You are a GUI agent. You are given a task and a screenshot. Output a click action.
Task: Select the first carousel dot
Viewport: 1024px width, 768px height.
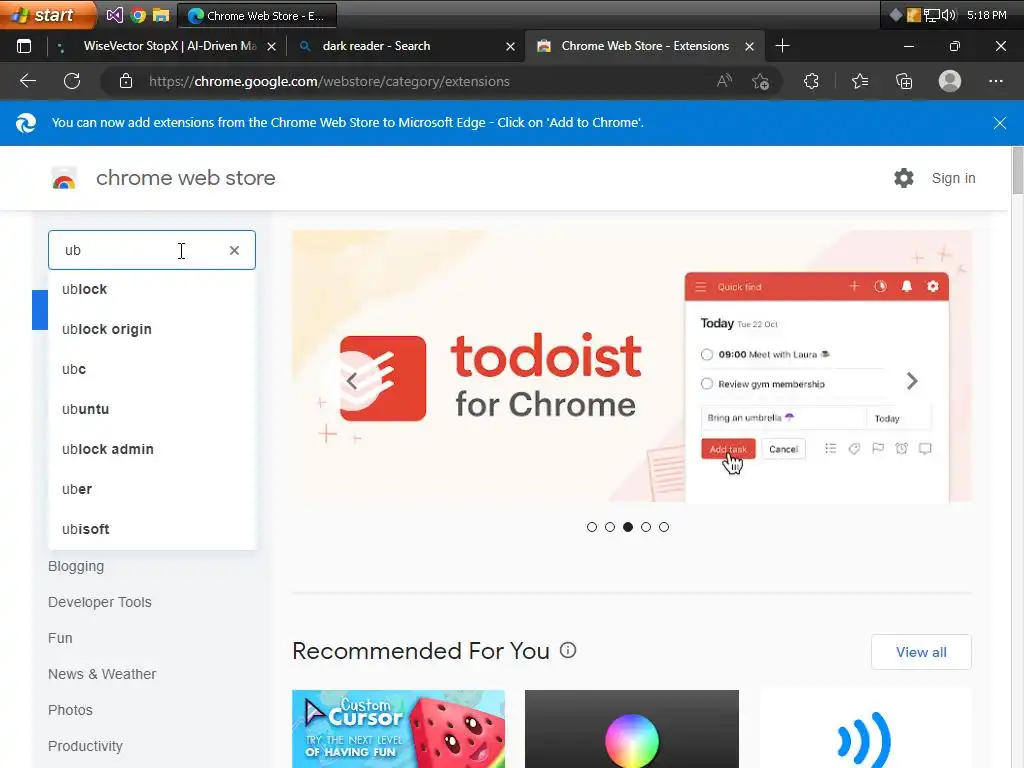[592, 527]
